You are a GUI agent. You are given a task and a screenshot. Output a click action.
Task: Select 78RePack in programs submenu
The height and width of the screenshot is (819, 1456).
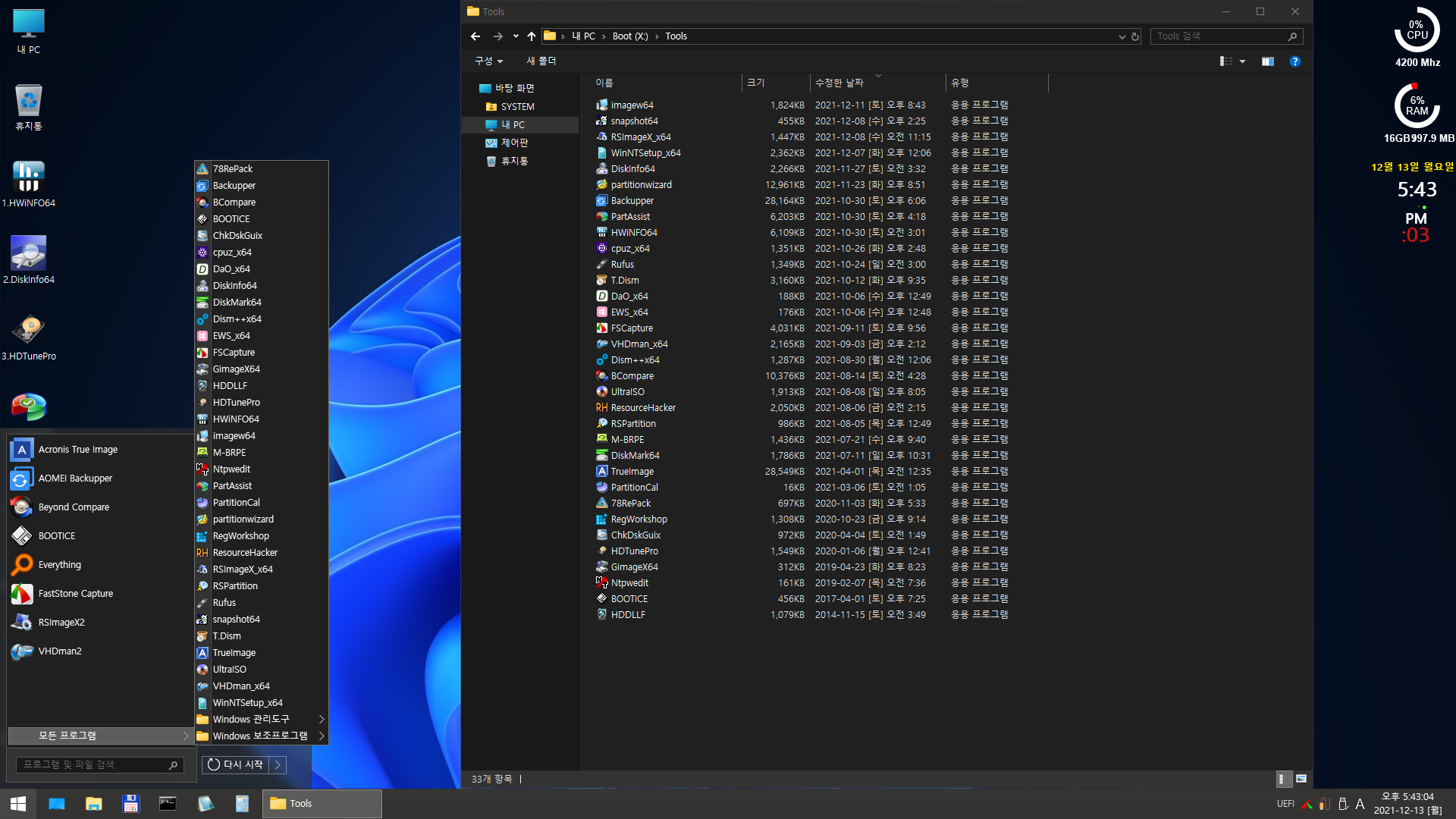[261, 169]
